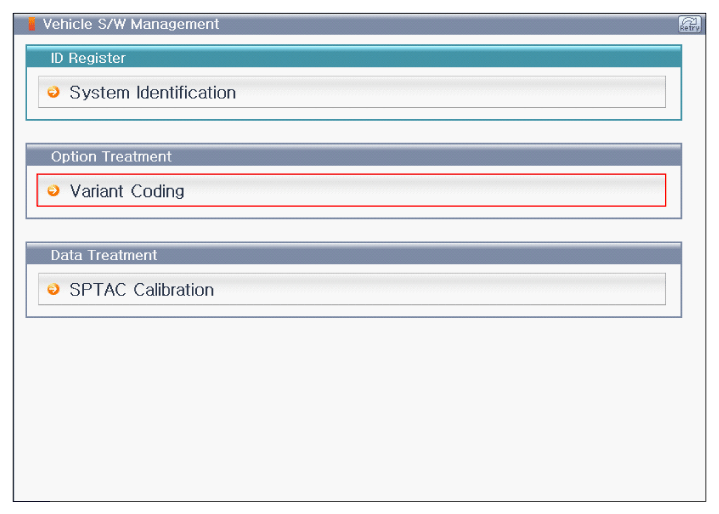The width and height of the screenshot is (719, 514).
Task: Click the Variant Coding text label
Action: tap(127, 191)
